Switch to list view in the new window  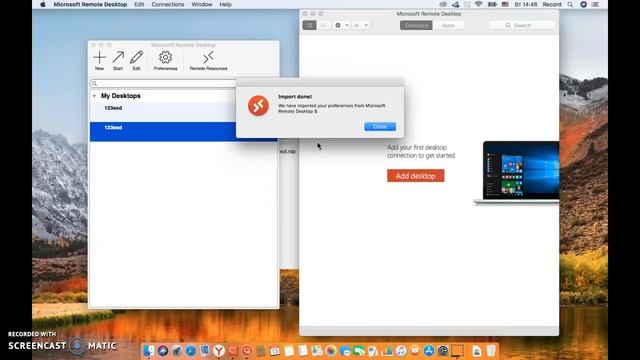click(323, 25)
